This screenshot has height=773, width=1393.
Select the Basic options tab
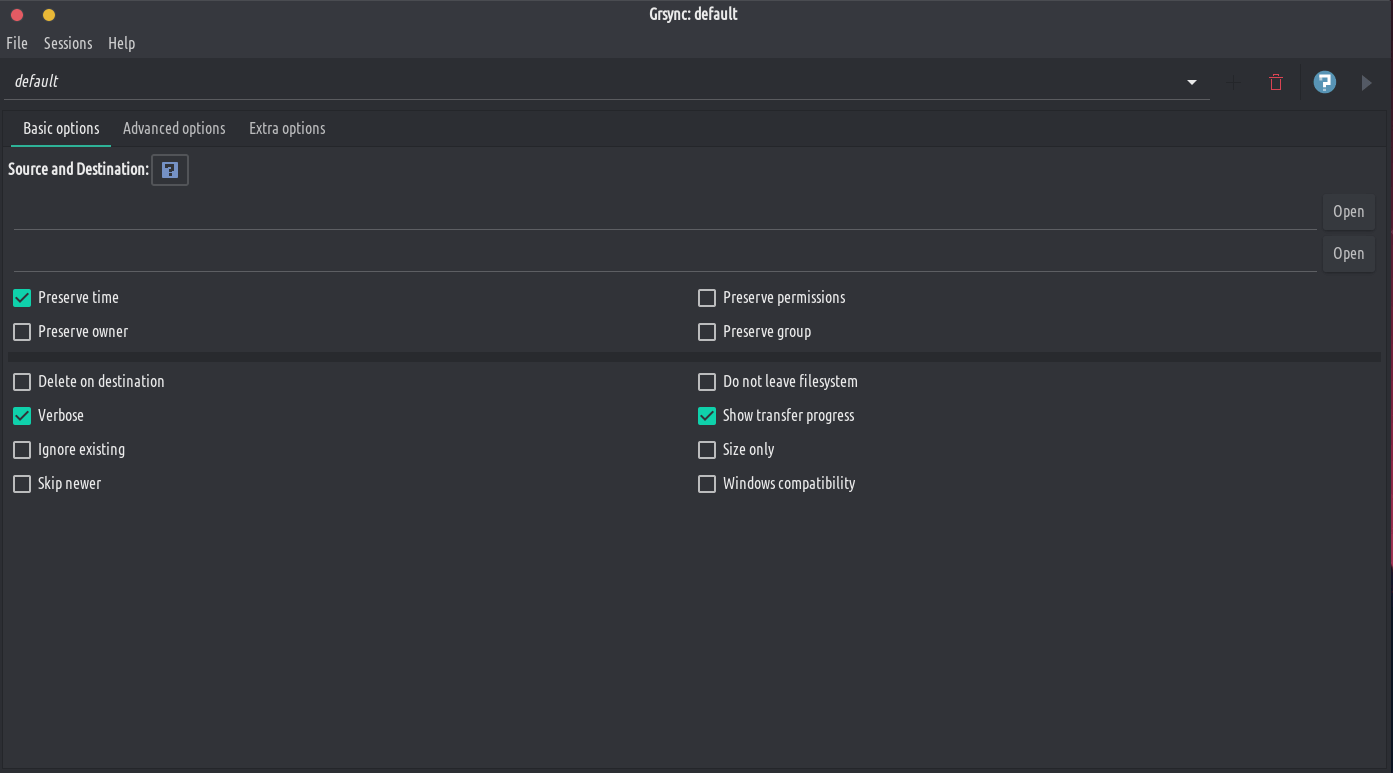coord(61,128)
